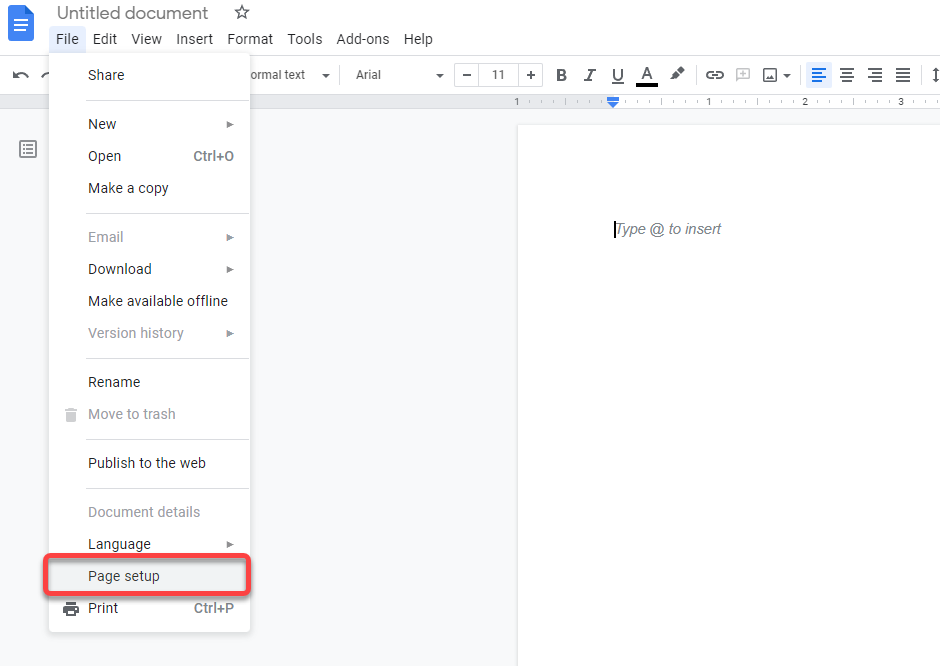Click the font size field
This screenshot has height=666, width=940.
[x=498, y=75]
